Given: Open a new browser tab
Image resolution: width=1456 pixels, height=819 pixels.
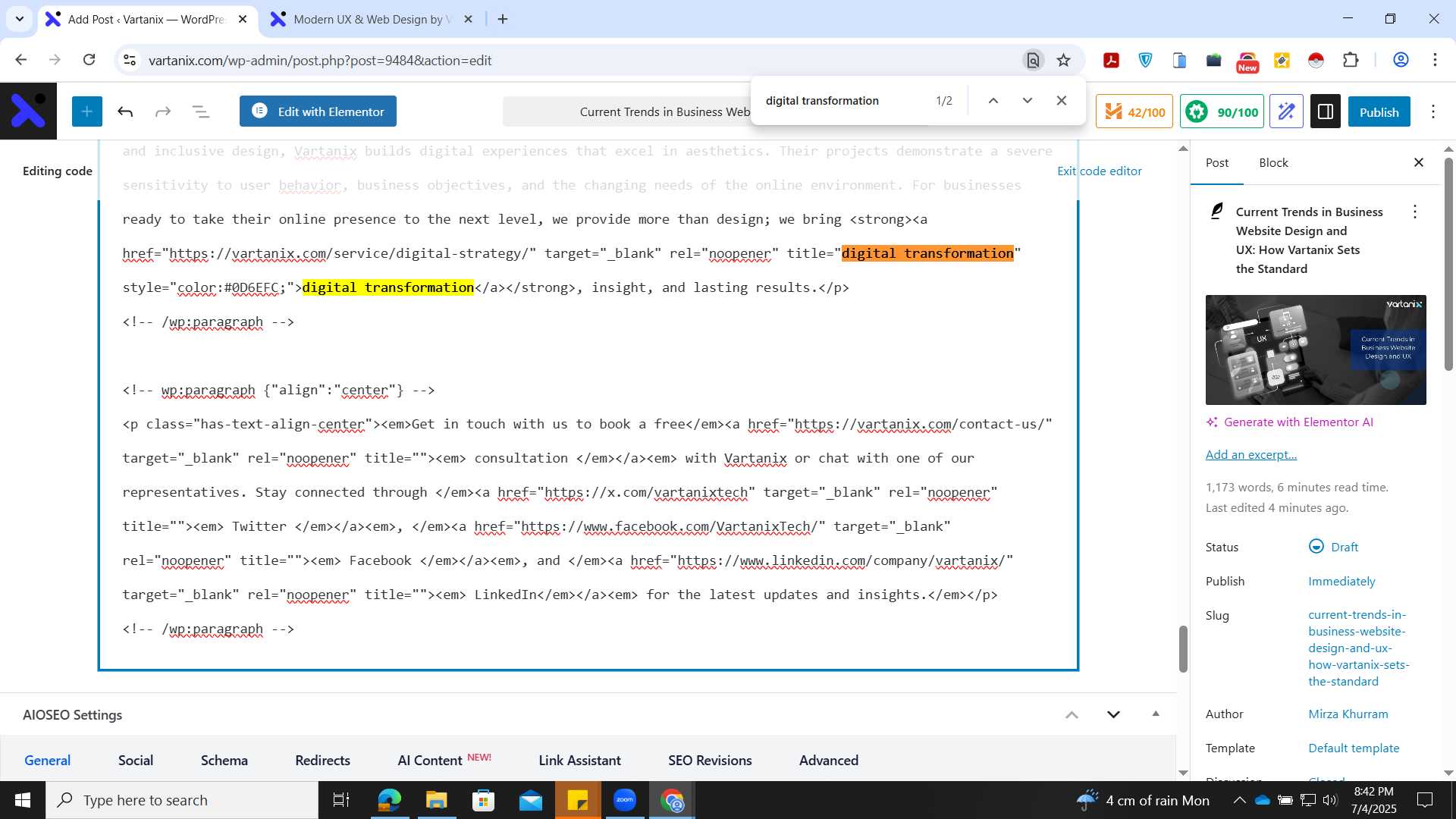Looking at the screenshot, I should (503, 19).
